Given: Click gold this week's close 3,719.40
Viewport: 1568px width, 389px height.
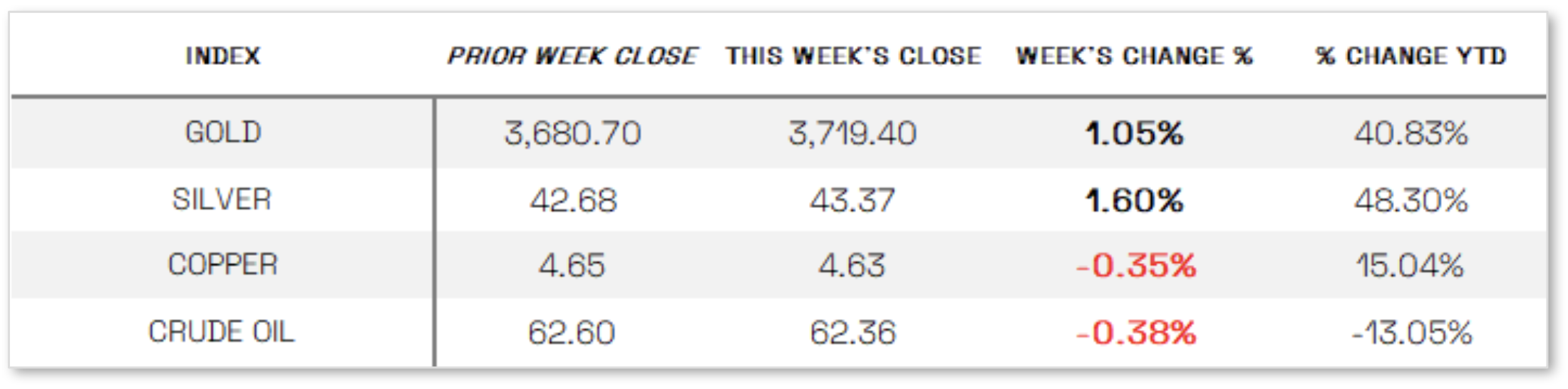Looking at the screenshot, I should point(852,133).
